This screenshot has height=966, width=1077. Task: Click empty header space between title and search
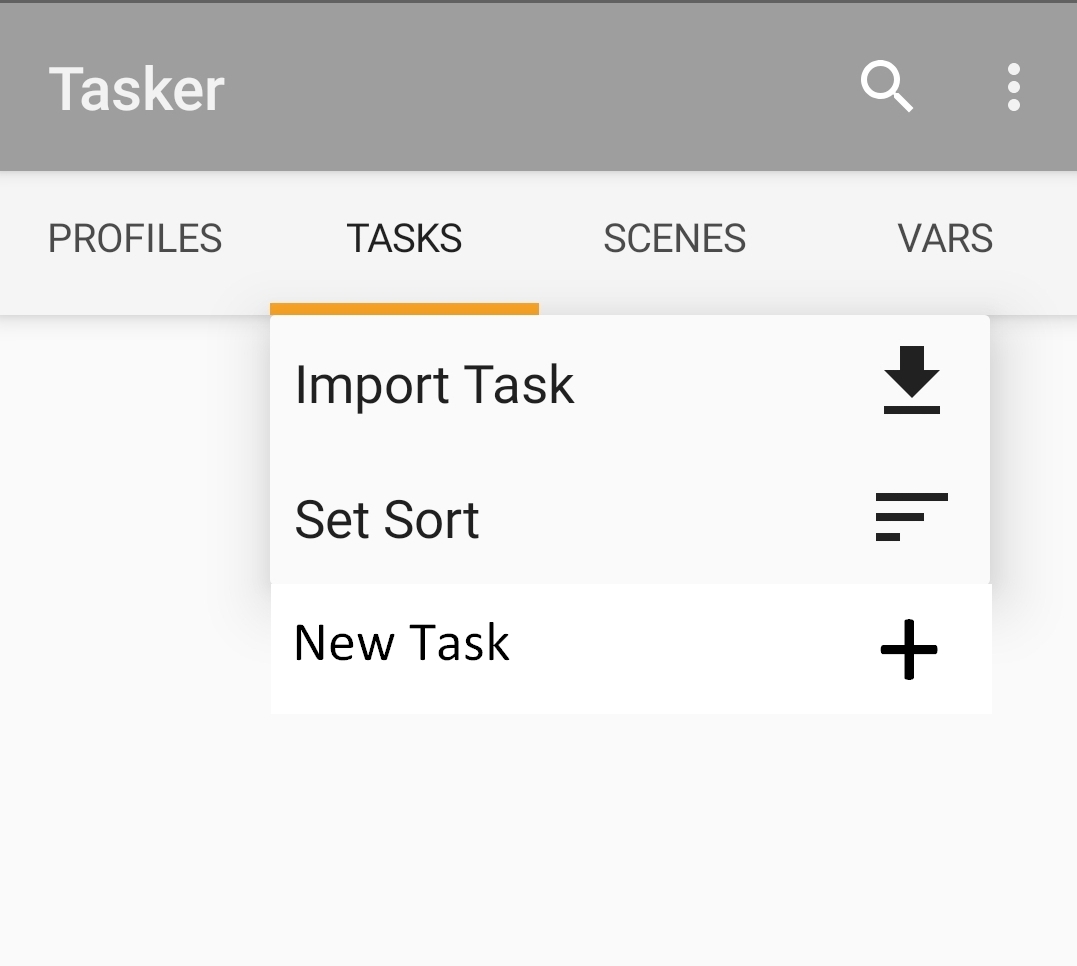540,88
